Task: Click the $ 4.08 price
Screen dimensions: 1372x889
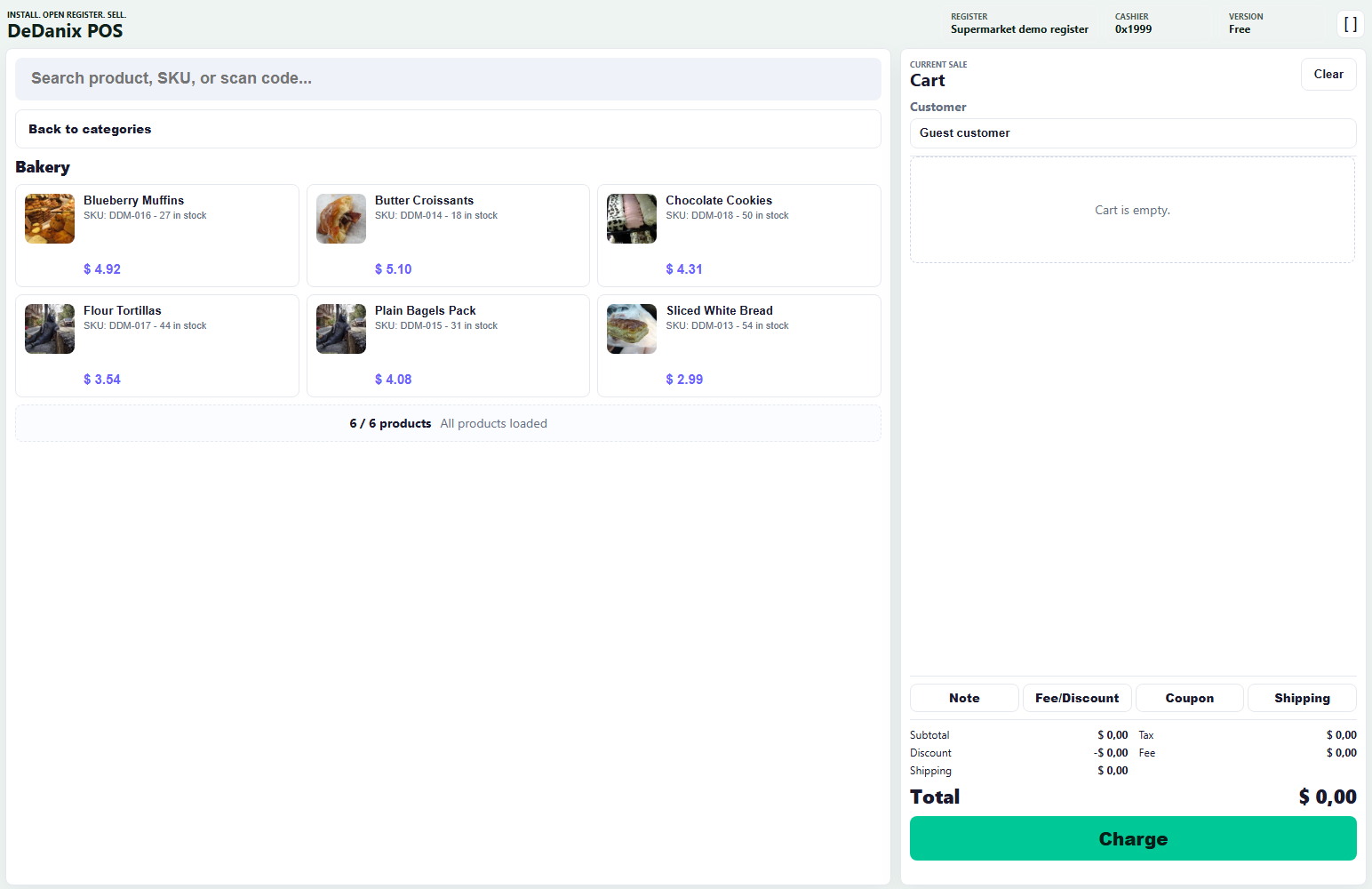Action: click(393, 380)
